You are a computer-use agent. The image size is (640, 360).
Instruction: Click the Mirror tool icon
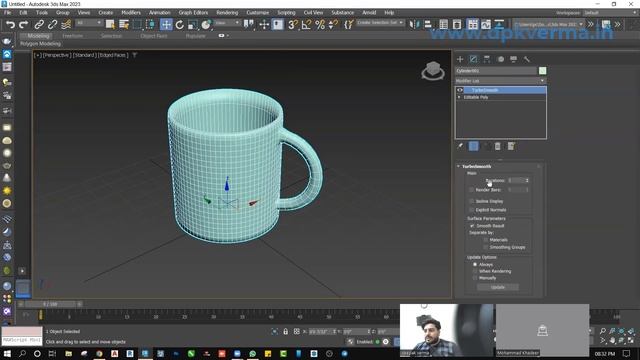point(414,25)
